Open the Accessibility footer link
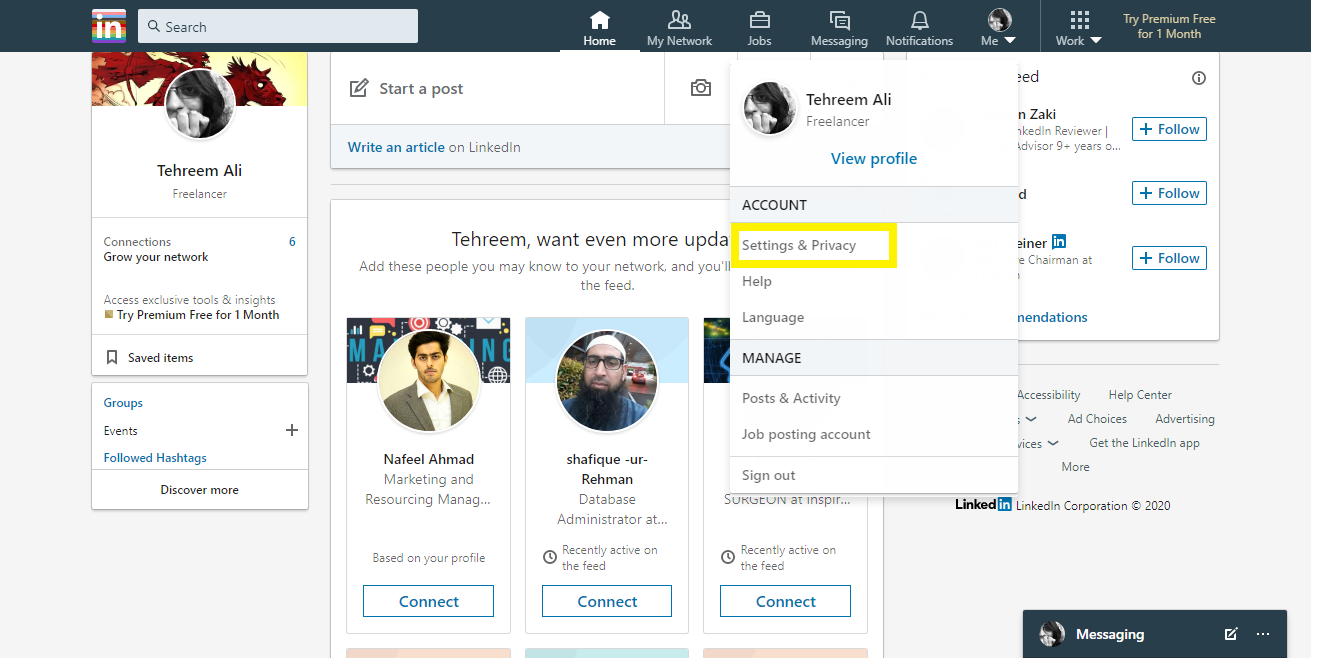Image resolution: width=1326 pixels, height=658 pixels. 1049,395
